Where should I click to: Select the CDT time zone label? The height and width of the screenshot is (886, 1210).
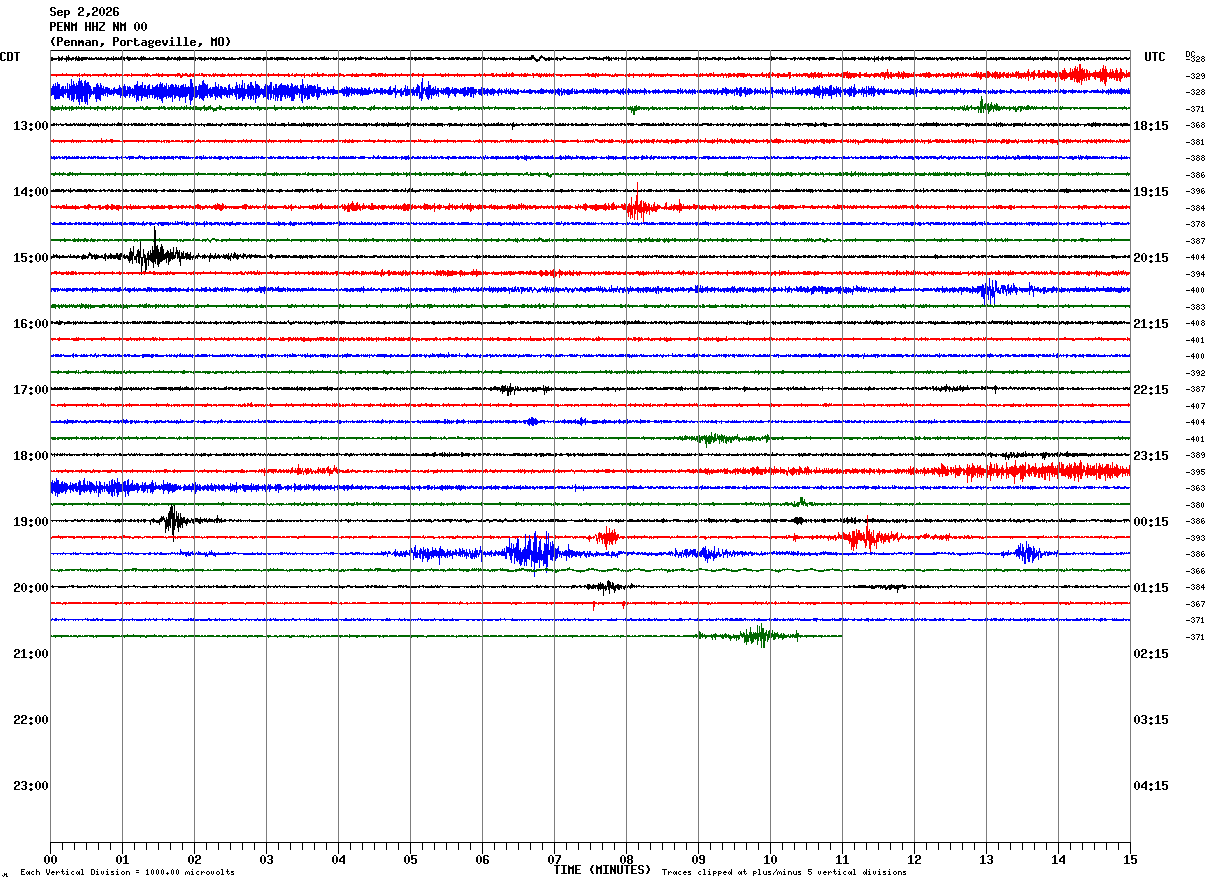pyautogui.click(x=10, y=57)
